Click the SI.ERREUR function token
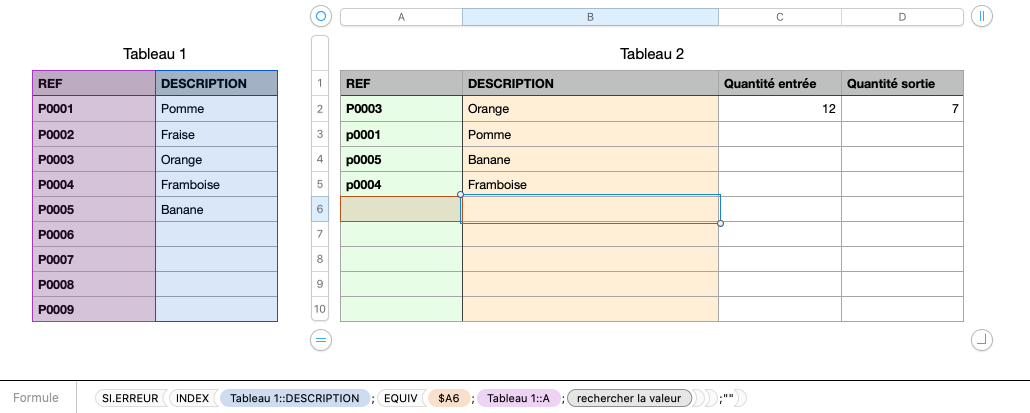1030x413 pixels. [x=130, y=398]
